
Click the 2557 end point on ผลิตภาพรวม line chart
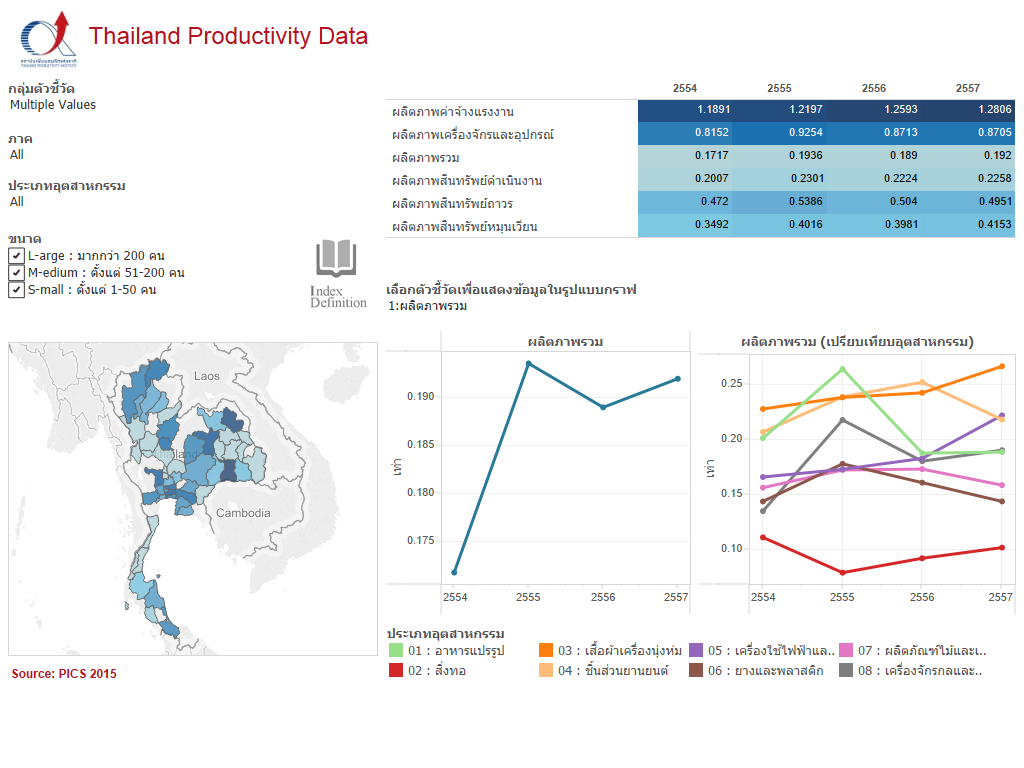[678, 379]
